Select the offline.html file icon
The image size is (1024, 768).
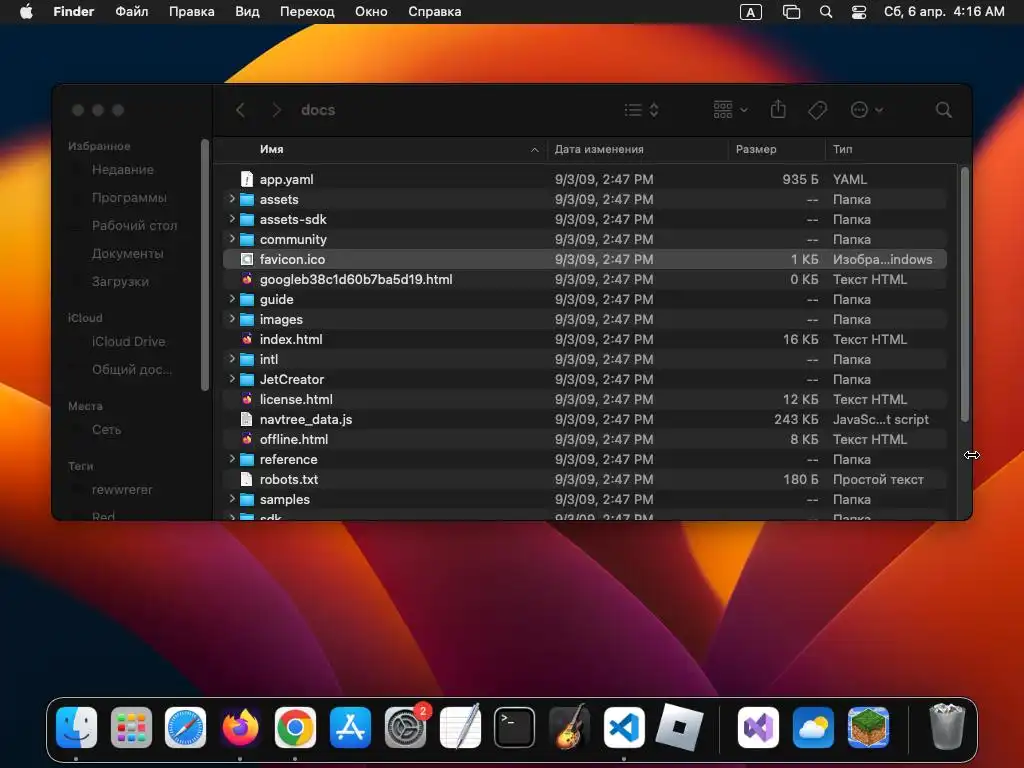click(247, 439)
